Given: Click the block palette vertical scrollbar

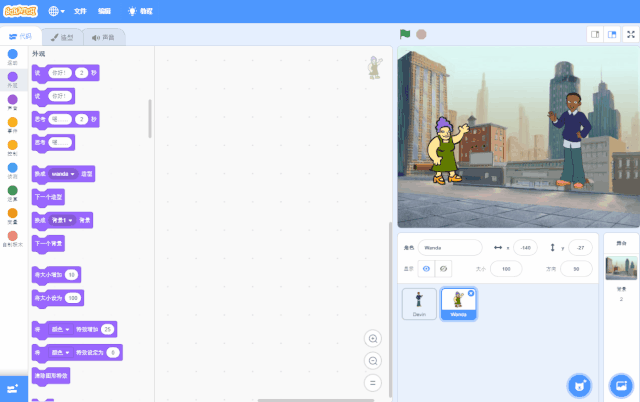Looking at the screenshot, I should (150, 118).
